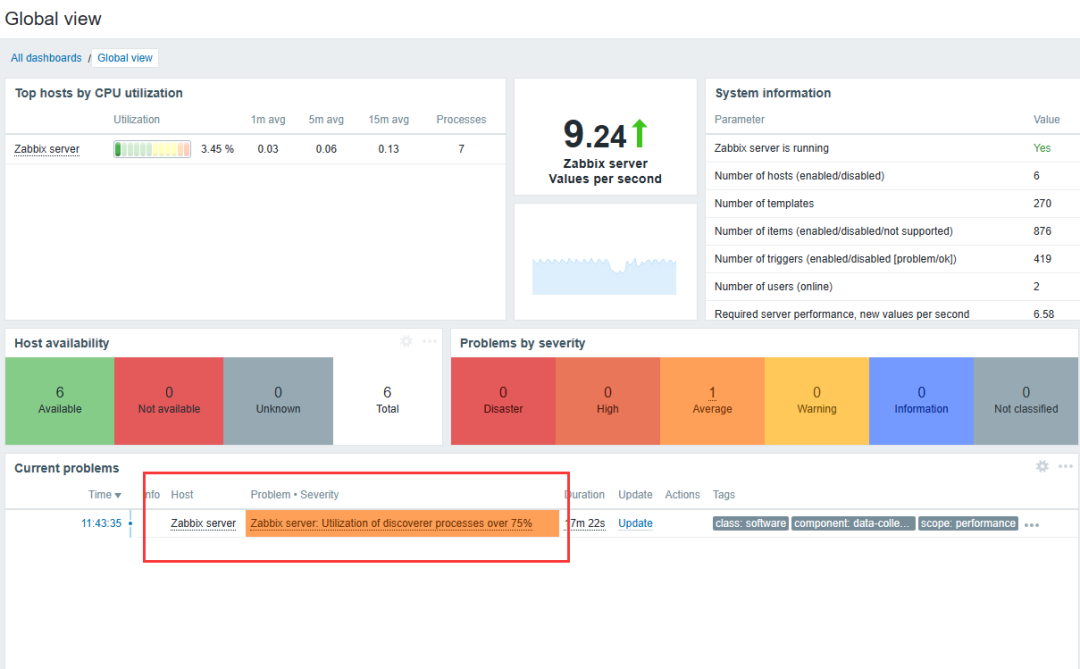Click the 6.58 required performance value
The image size is (1080, 669).
(1043, 313)
